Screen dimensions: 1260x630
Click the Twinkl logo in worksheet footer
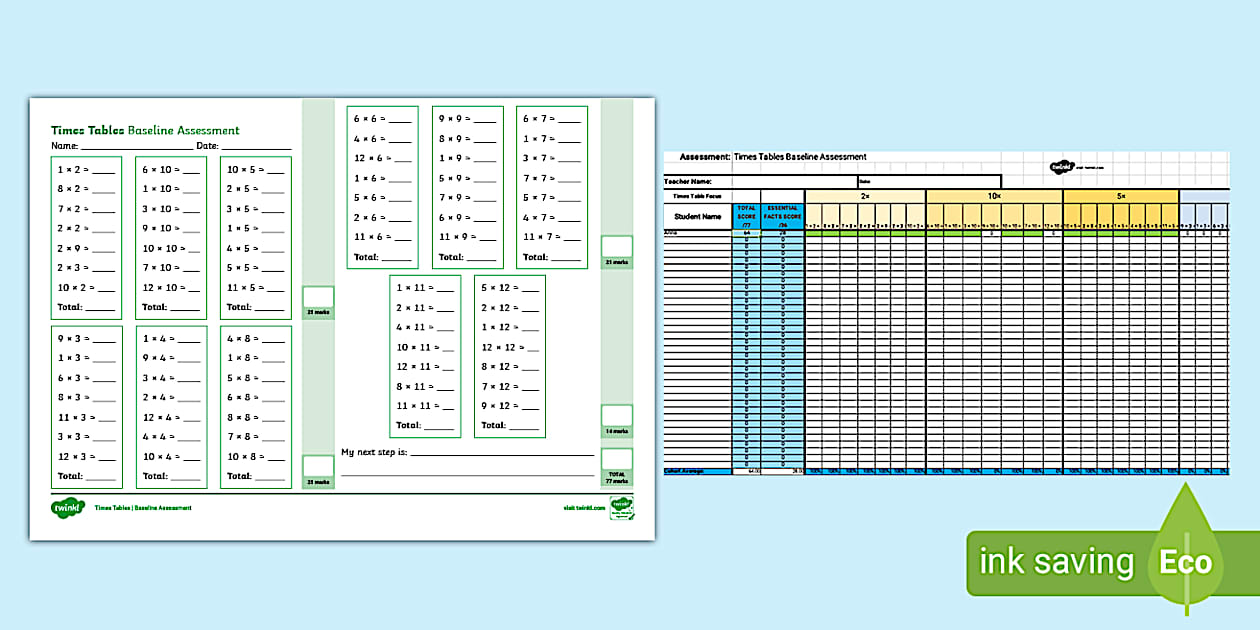(65, 507)
